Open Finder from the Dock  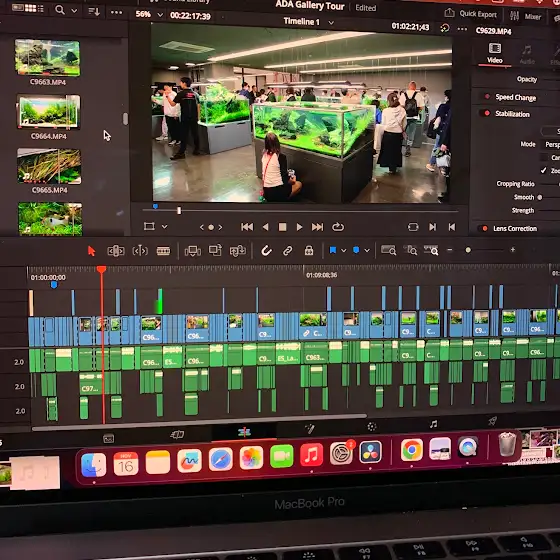coord(94,465)
